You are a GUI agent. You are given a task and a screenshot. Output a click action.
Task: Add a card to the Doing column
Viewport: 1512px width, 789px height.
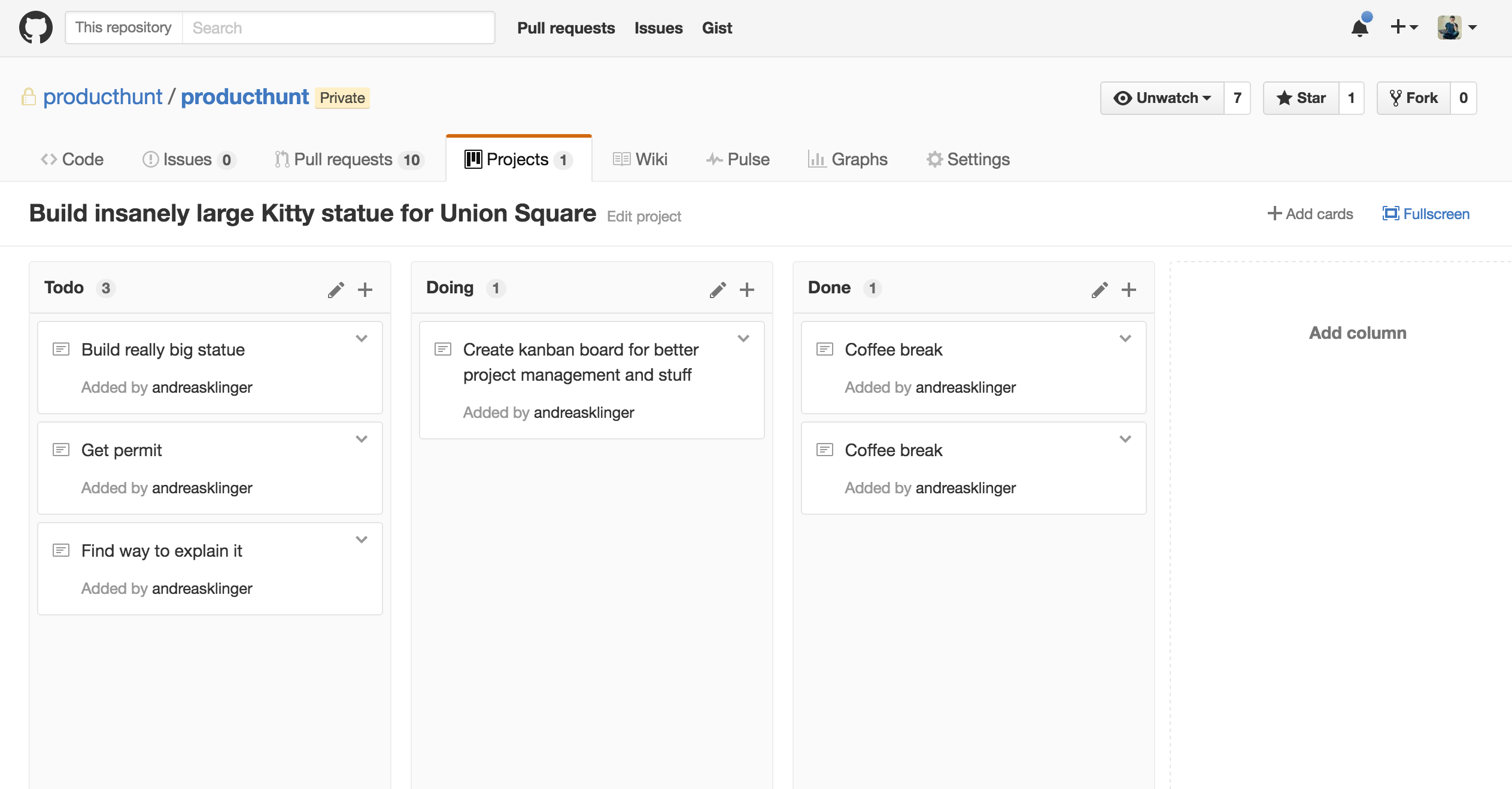tap(746, 290)
